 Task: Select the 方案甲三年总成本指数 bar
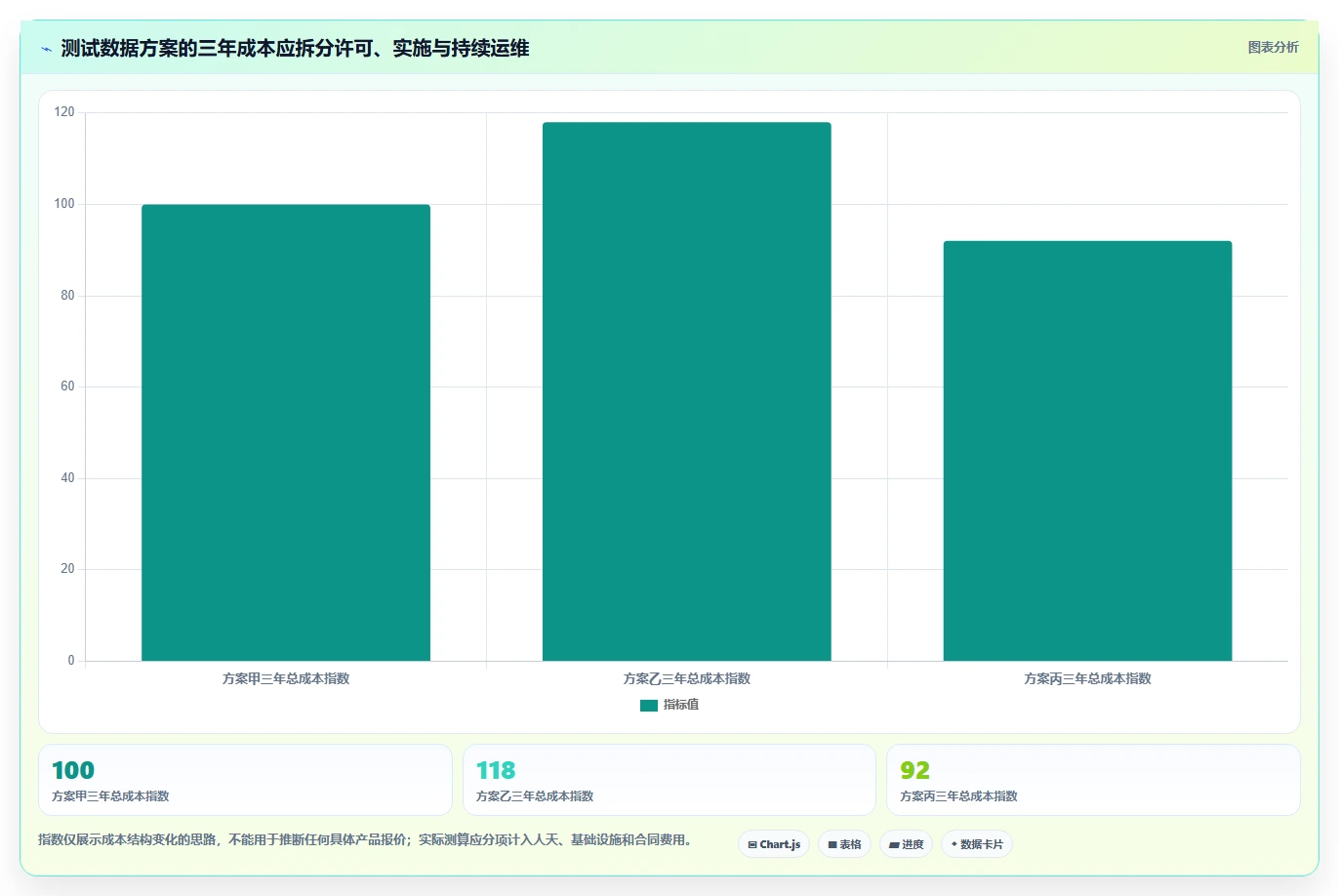(286, 432)
